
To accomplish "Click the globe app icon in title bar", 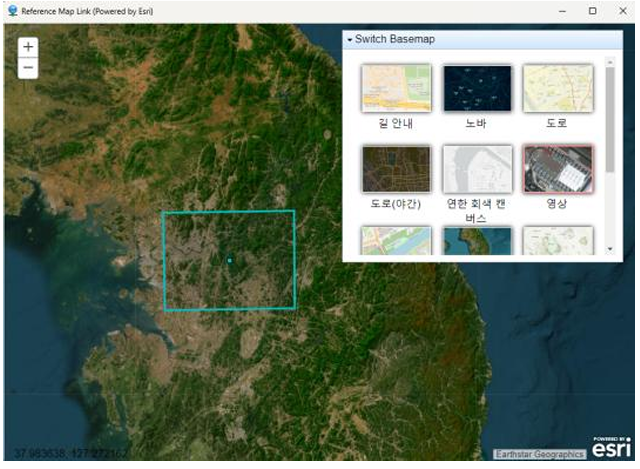I will [13, 11].
